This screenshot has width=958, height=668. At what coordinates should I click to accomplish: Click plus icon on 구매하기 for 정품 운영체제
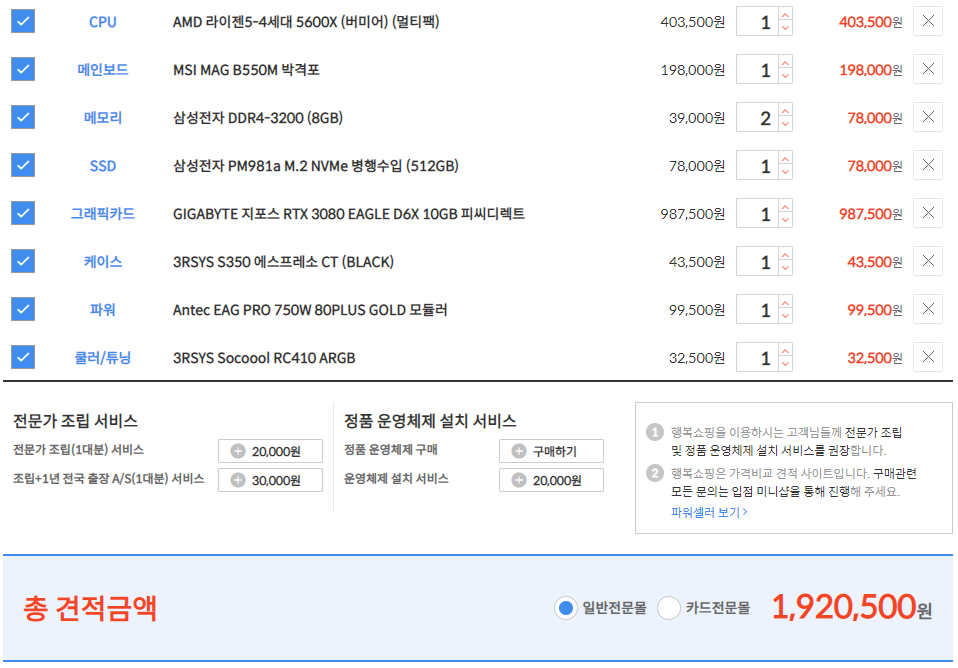(x=519, y=451)
